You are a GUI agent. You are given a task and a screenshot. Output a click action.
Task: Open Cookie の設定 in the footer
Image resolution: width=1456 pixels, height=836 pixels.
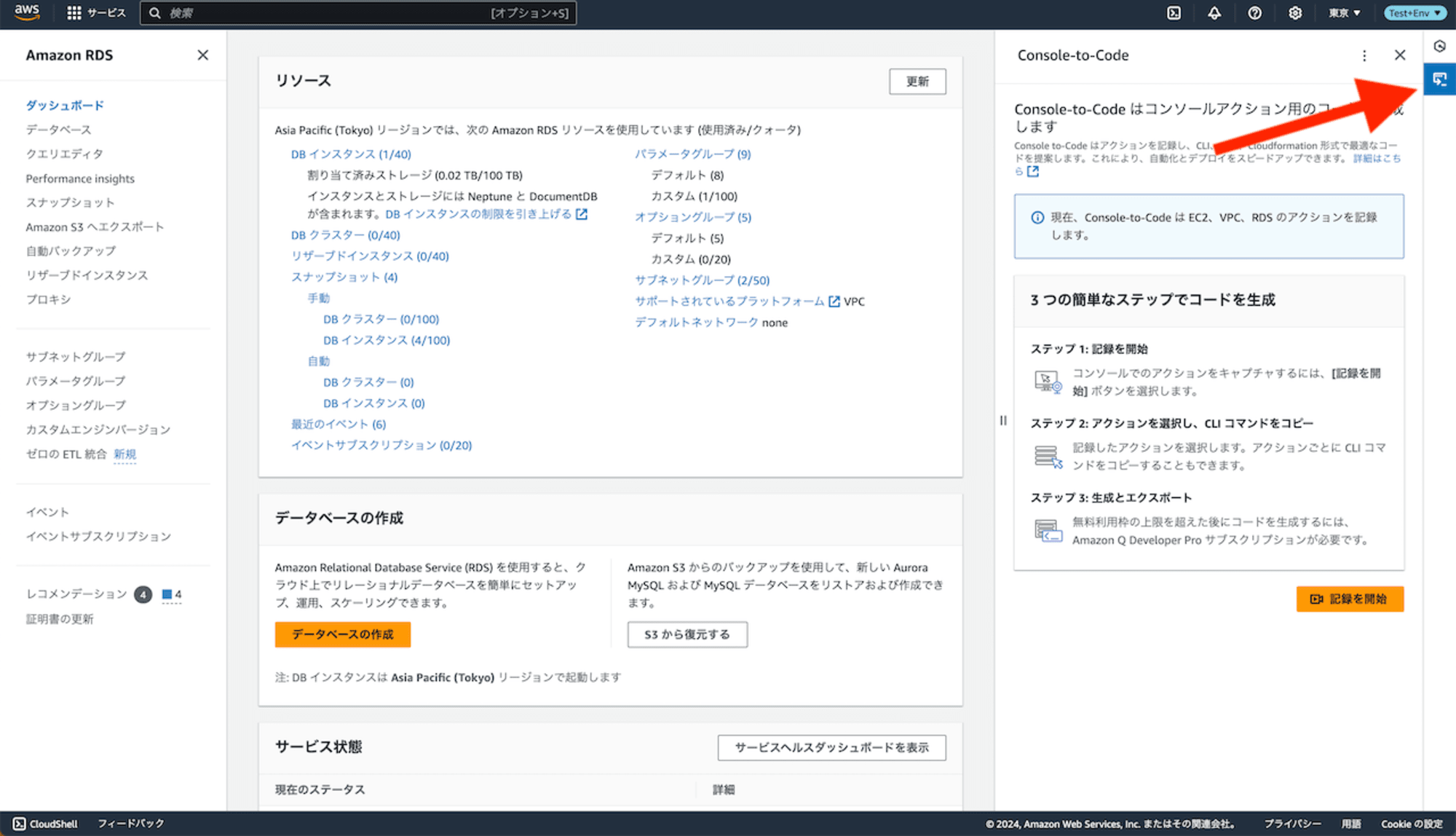(1412, 824)
